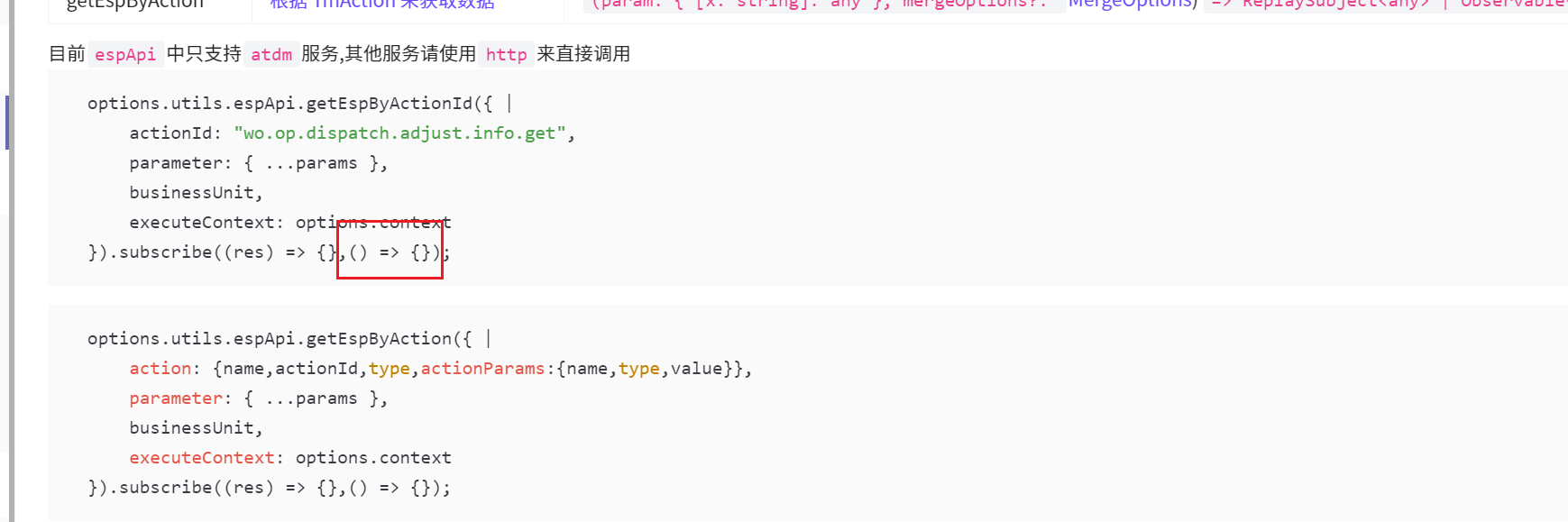This screenshot has height=522, width=1568.
Task: Click the orange "type" inside actionParams
Action: point(638,369)
